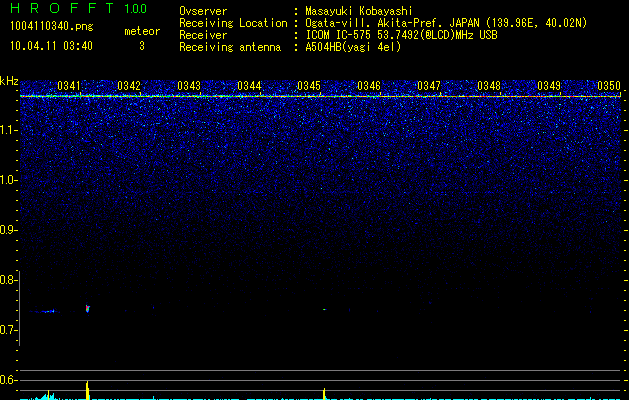Click the HROFFT 1.0.0 title text
This screenshot has height=400, width=629.
78,8
